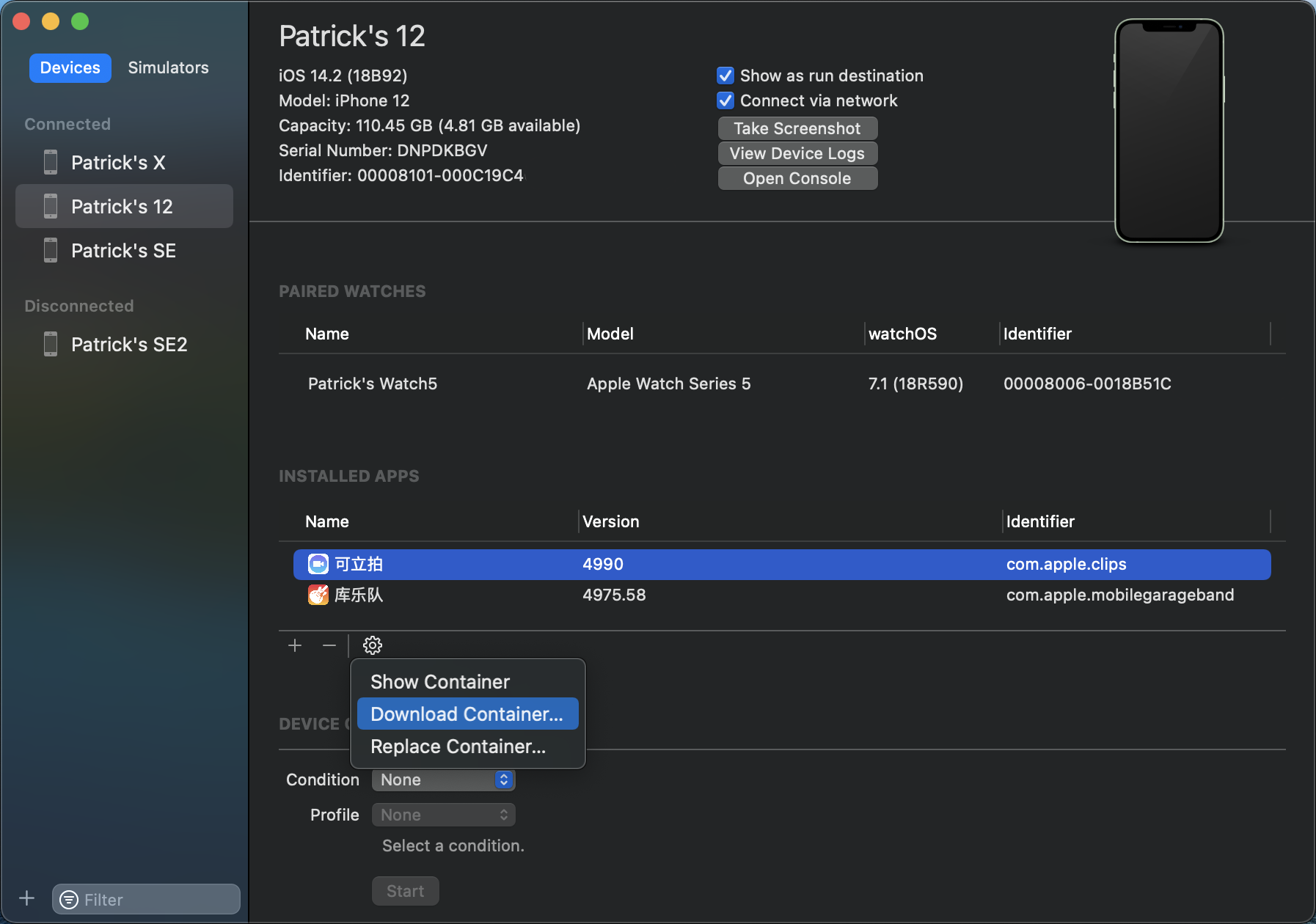The height and width of the screenshot is (924, 1316).
Task: Select Show Container menu item
Action: tap(440, 682)
